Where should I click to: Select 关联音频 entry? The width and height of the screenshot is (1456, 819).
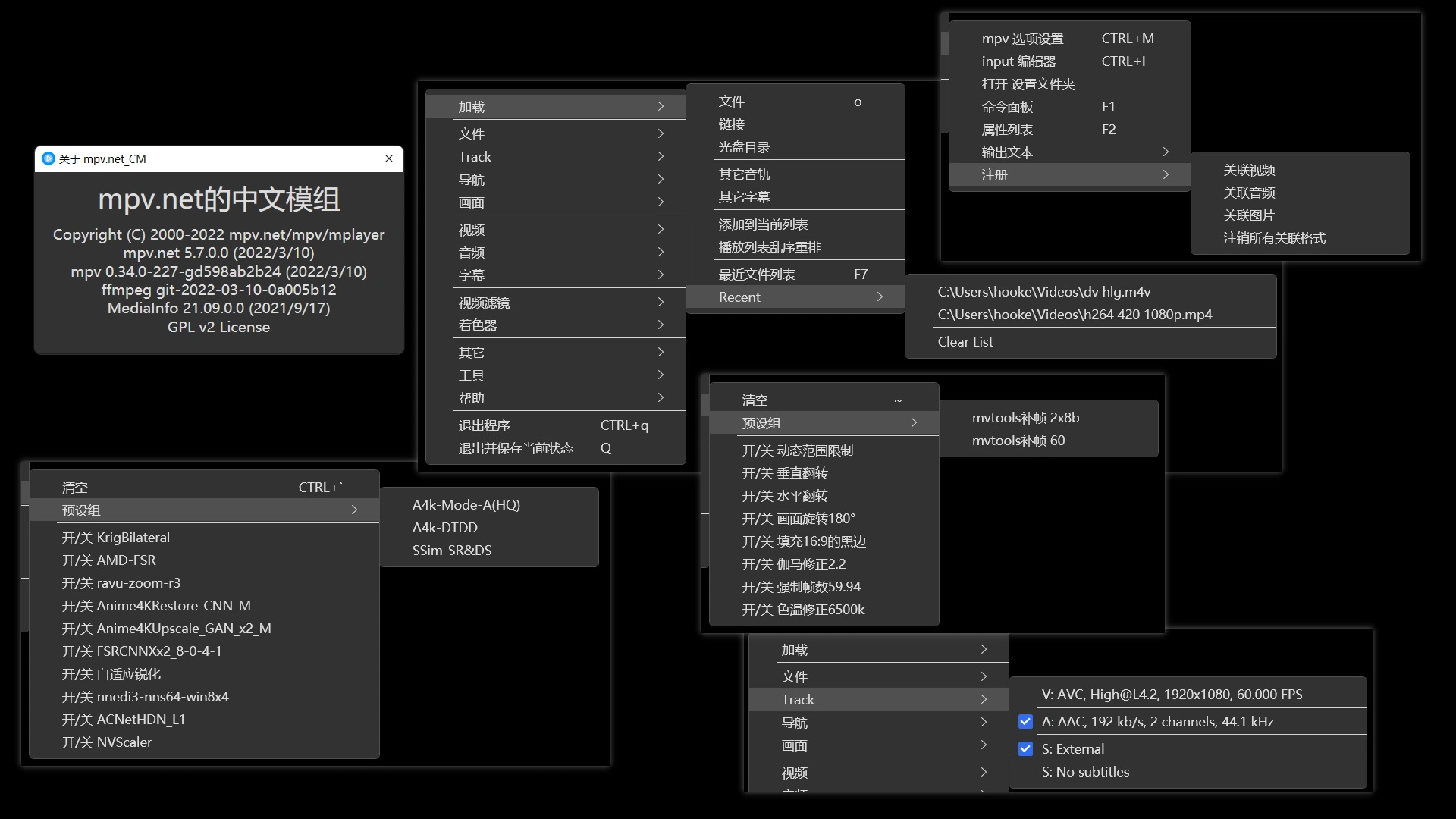[1301, 193]
